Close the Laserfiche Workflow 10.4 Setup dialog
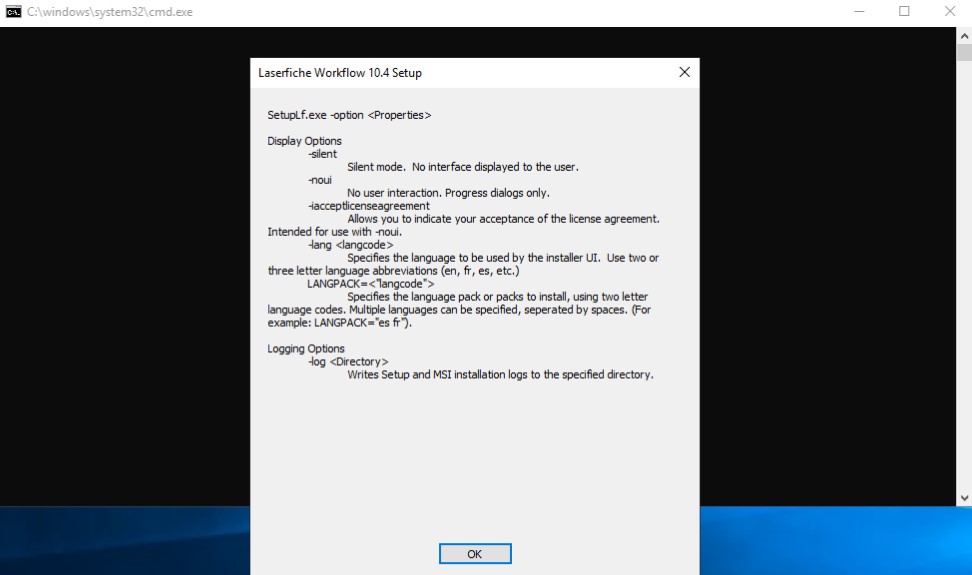Image resolution: width=972 pixels, height=575 pixels. (x=684, y=72)
